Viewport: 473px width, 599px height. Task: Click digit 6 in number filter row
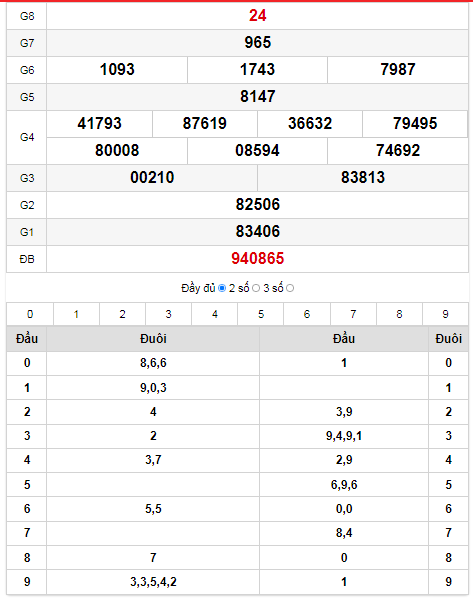[x=307, y=314]
